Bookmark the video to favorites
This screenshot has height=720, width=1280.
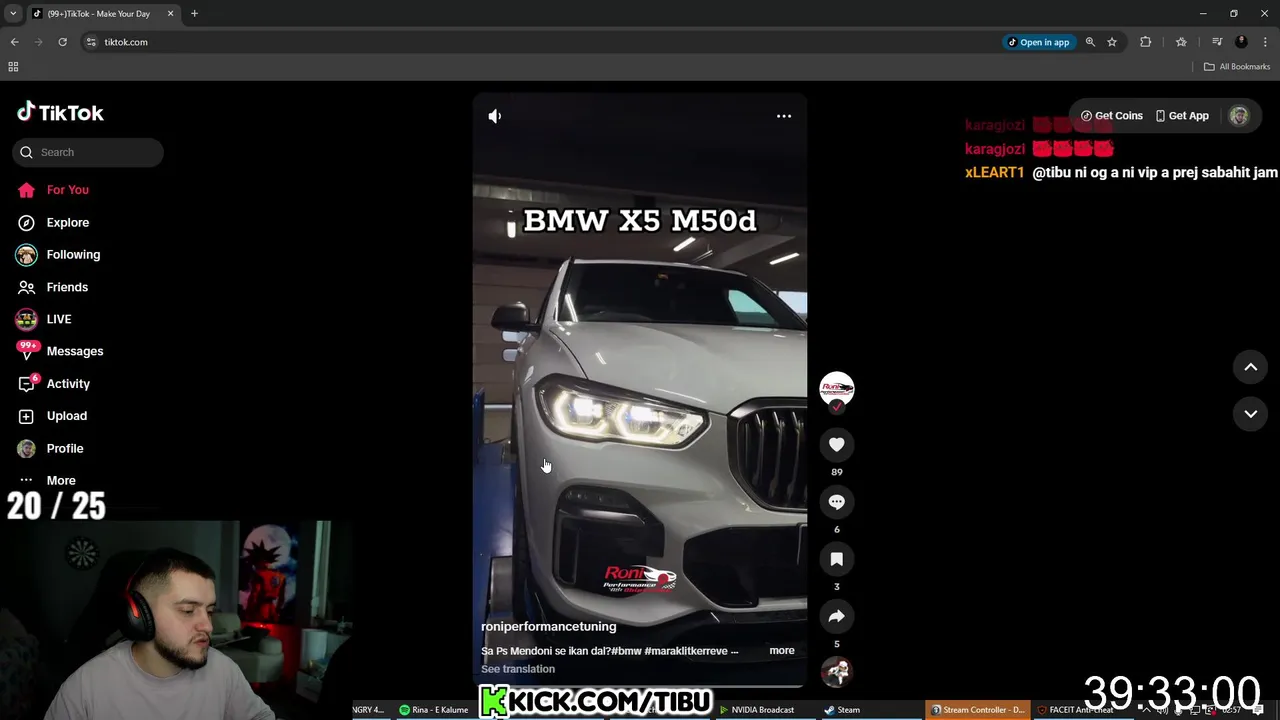pyautogui.click(x=837, y=559)
